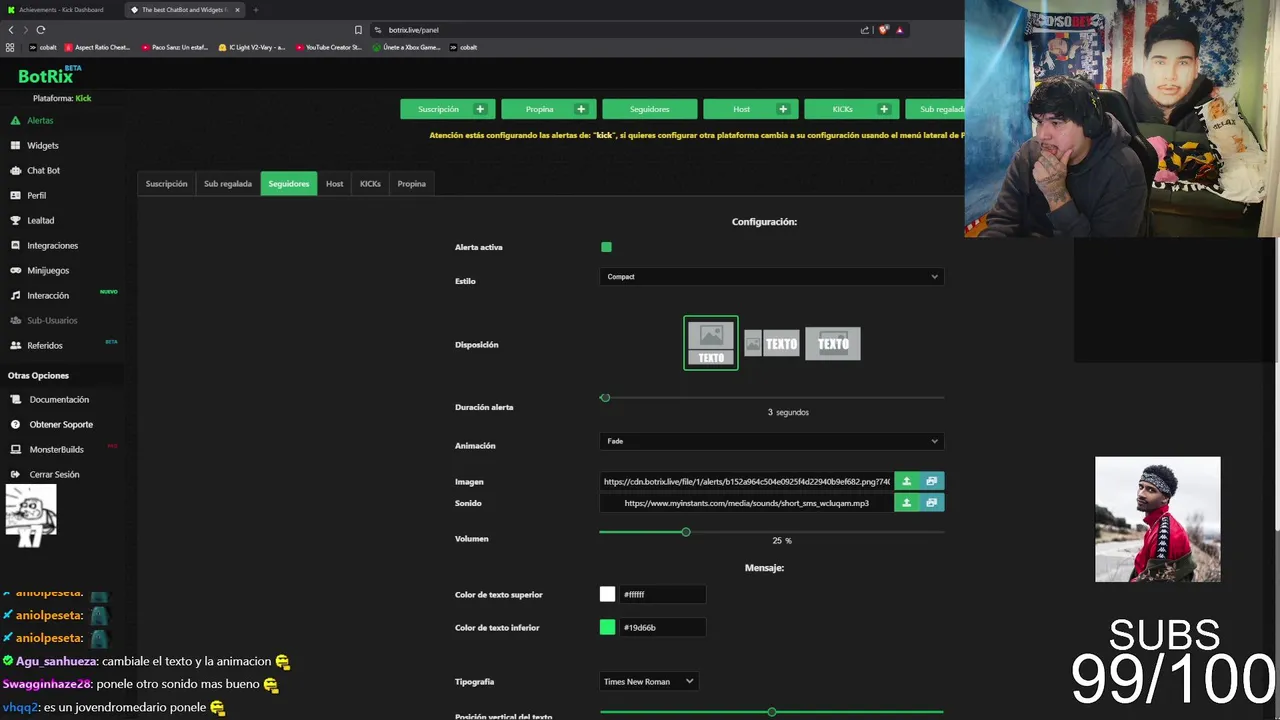Toggle the Alerta activa checkbox
The height and width of the screenshot is (720, 1280).
point(606,247)
